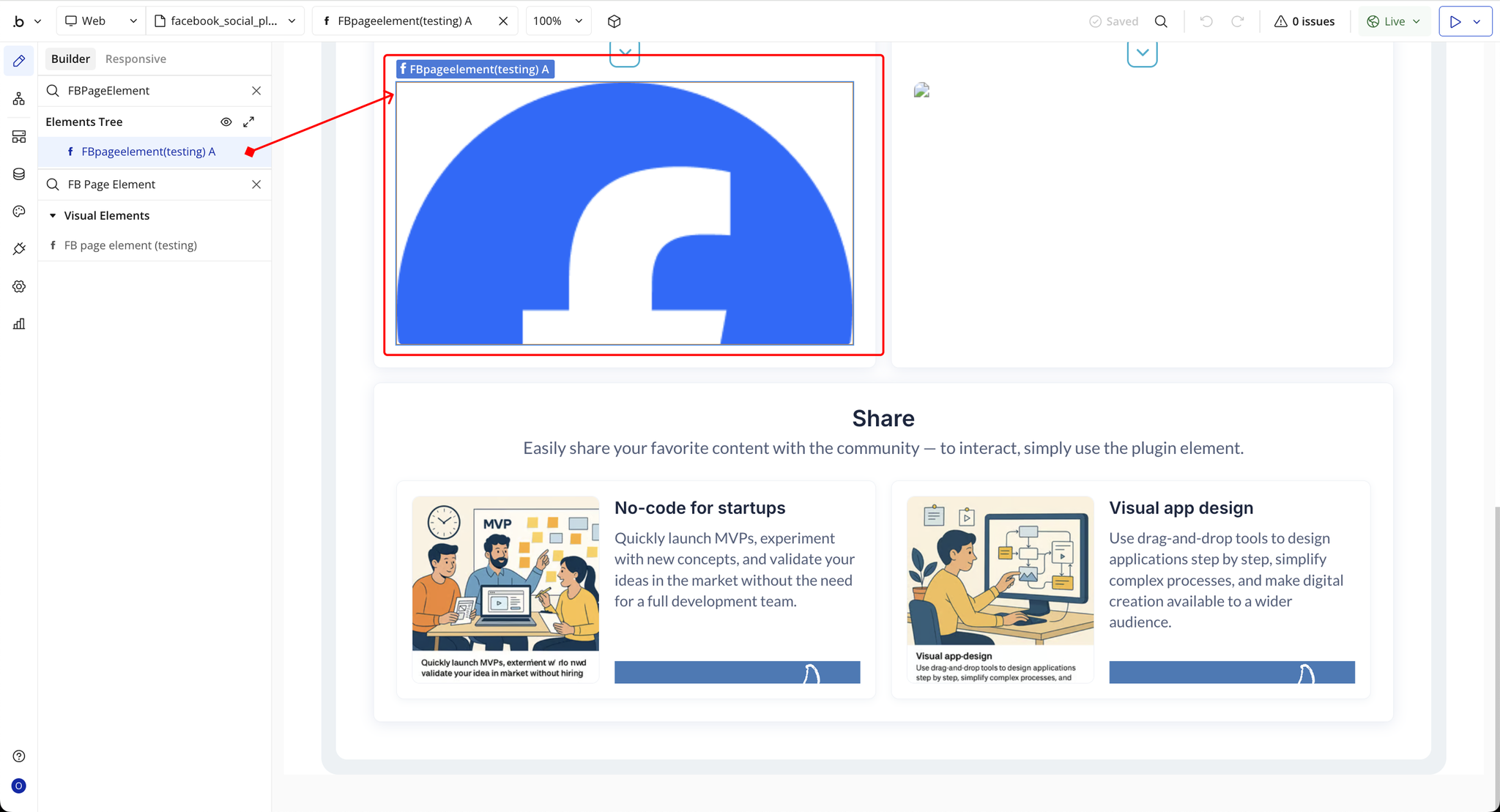
Task: Expand the Elements Tree panel arrows
Action: pyautogui.click(x=249, y=122)
